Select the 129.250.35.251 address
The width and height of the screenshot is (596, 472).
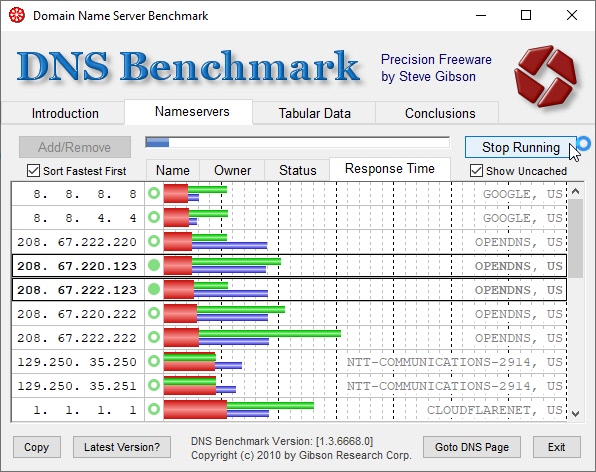coord(78,385)
